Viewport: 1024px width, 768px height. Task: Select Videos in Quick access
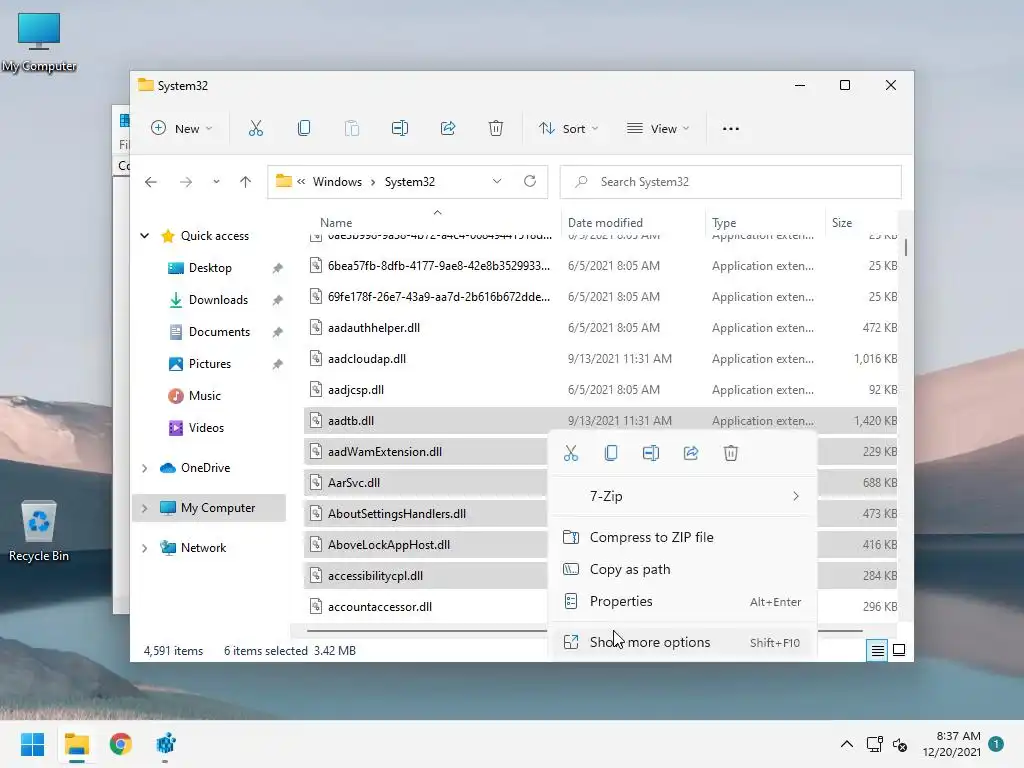pos(206,428)
